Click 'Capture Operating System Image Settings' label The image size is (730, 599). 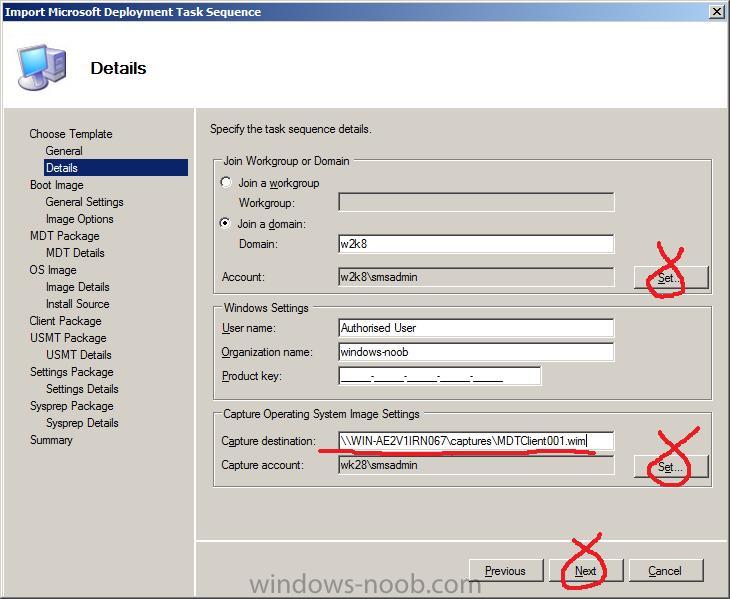321,414
